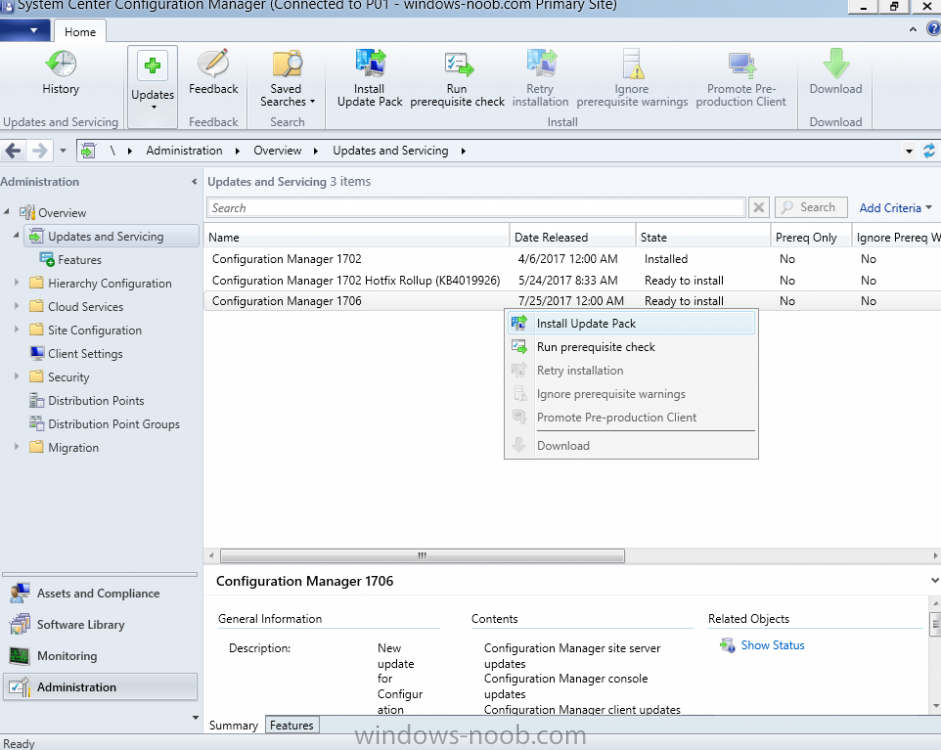Screen dimensions: 941x750
Task: Go forward with the navigation arrow
Action: 40,151
